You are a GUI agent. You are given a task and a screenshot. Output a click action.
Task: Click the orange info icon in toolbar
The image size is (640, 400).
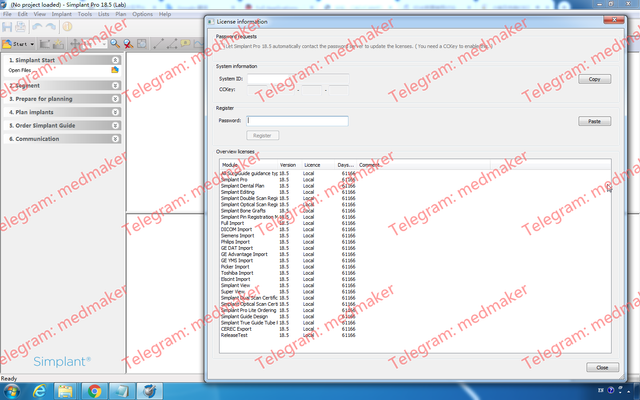pos(67,27)
